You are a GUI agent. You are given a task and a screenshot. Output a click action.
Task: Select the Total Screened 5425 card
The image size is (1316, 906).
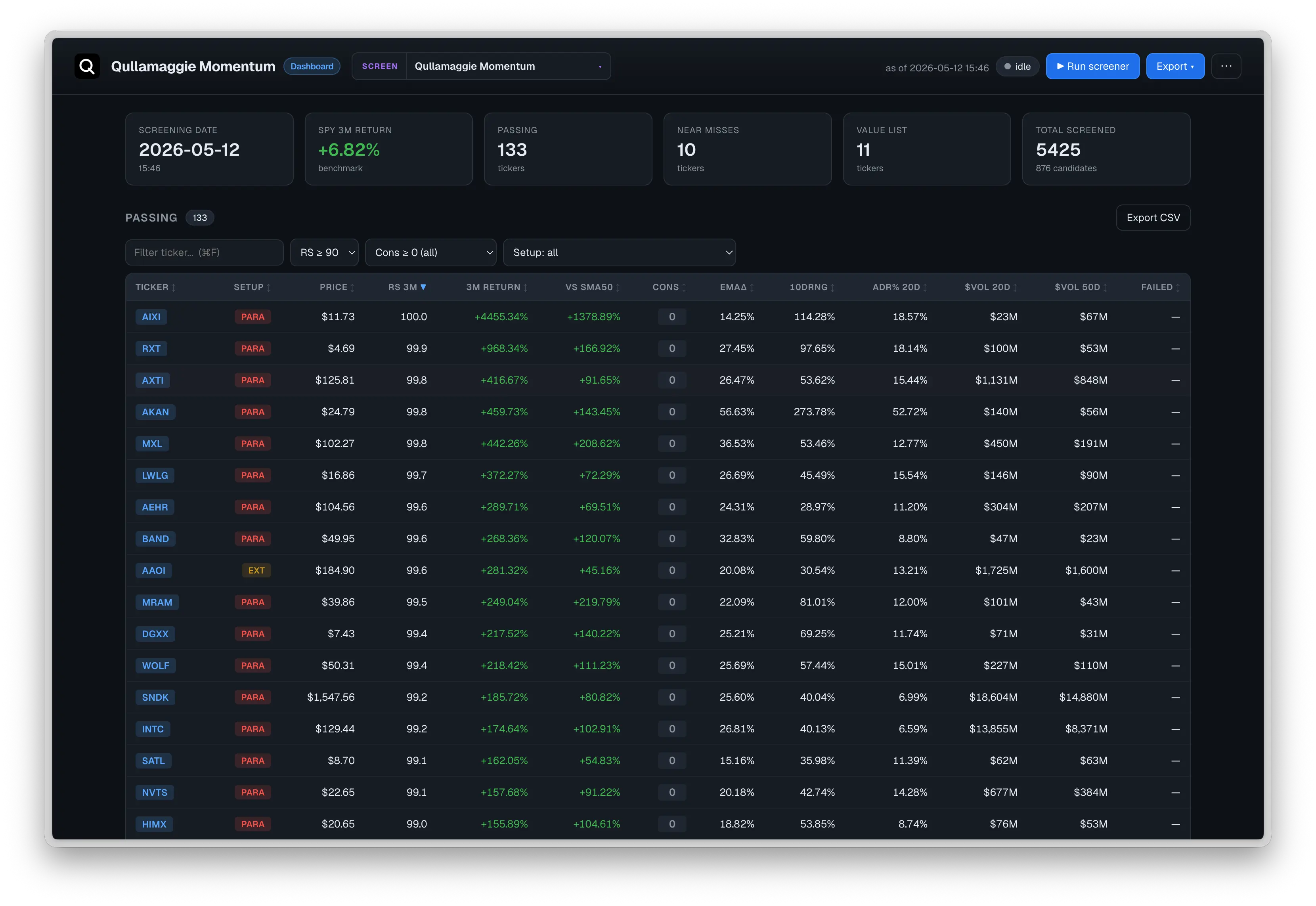(1106, 149)
